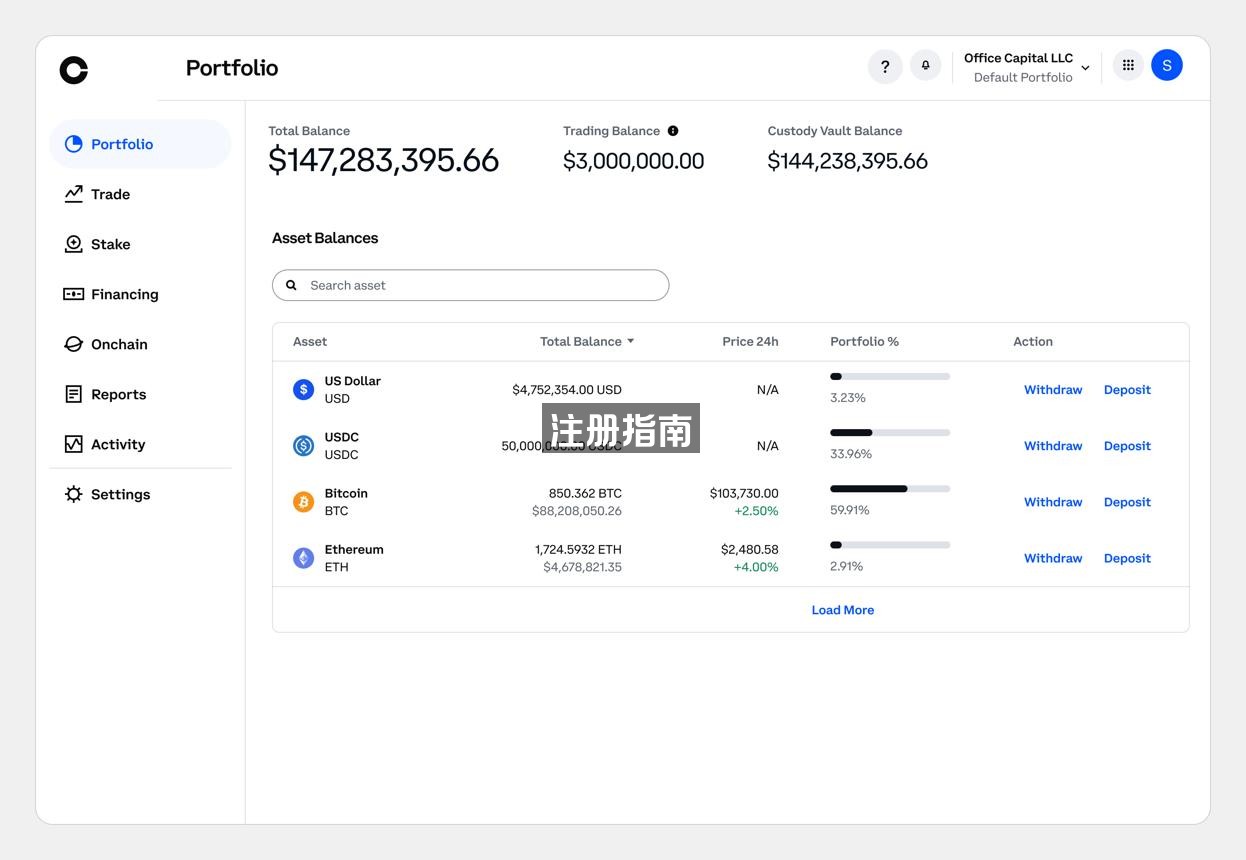Click the $103,730.00 Bitcoin price
Viewport: 1246px width, 860px height.
pyautogui.click(x=744, y=494)
